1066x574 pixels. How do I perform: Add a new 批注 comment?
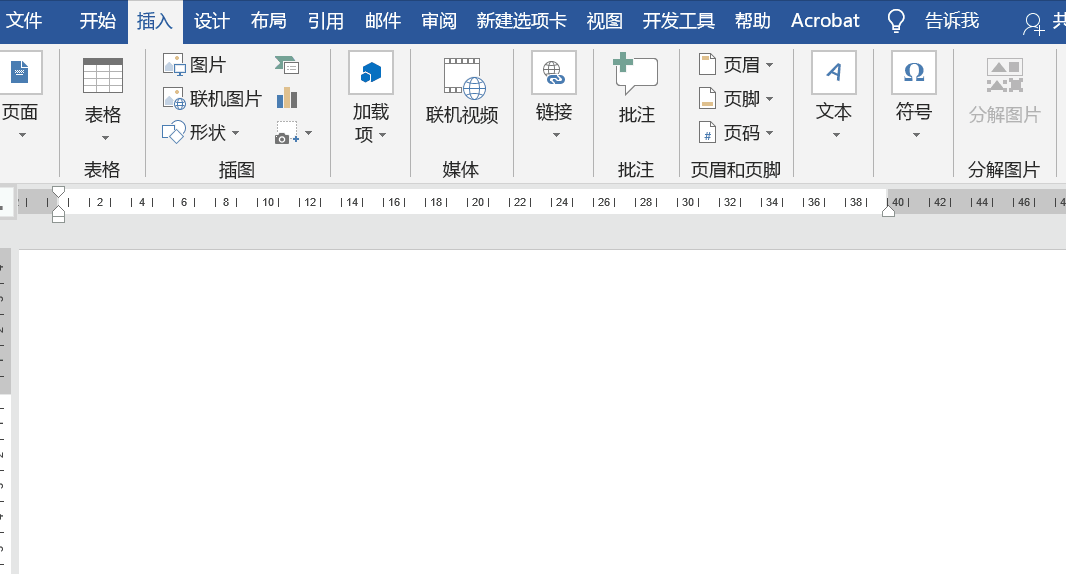pyautogui.click(x=636, y=90)
